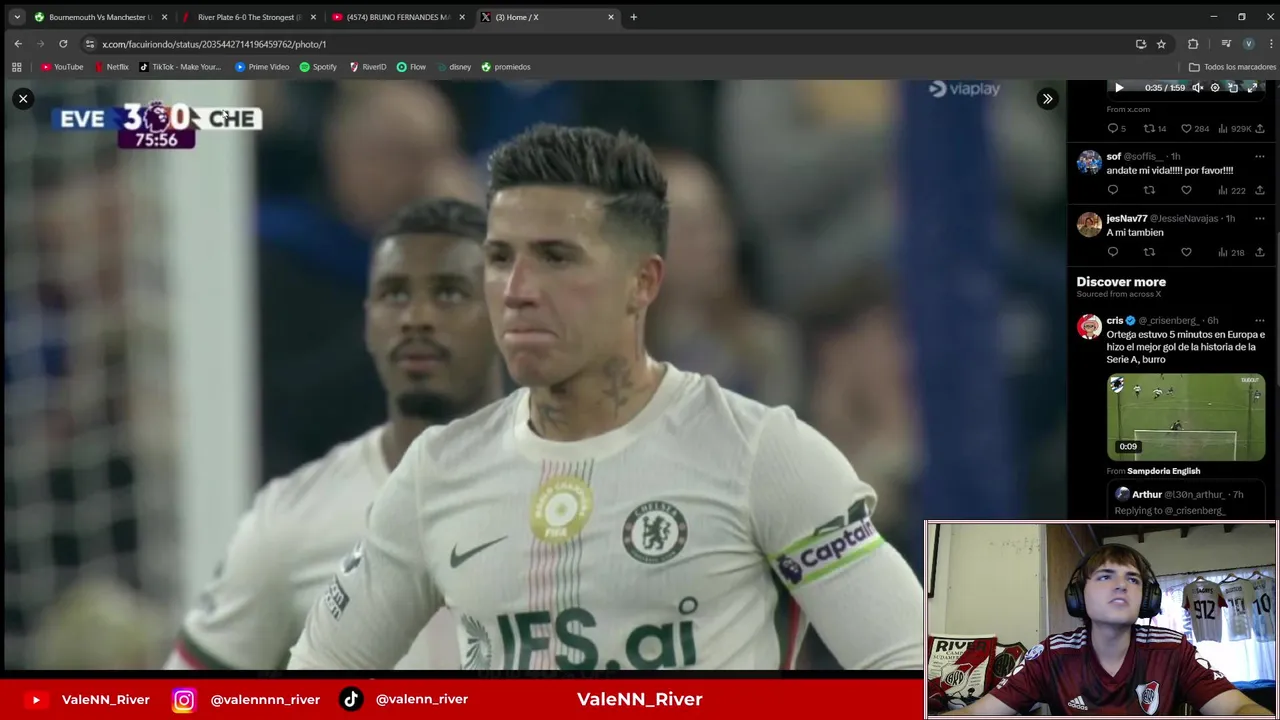This screenshot has width=1280, height=720.
Task: Open the Chrome profile V avatar
Action: pyautogui.click(x=1248, y=44)
